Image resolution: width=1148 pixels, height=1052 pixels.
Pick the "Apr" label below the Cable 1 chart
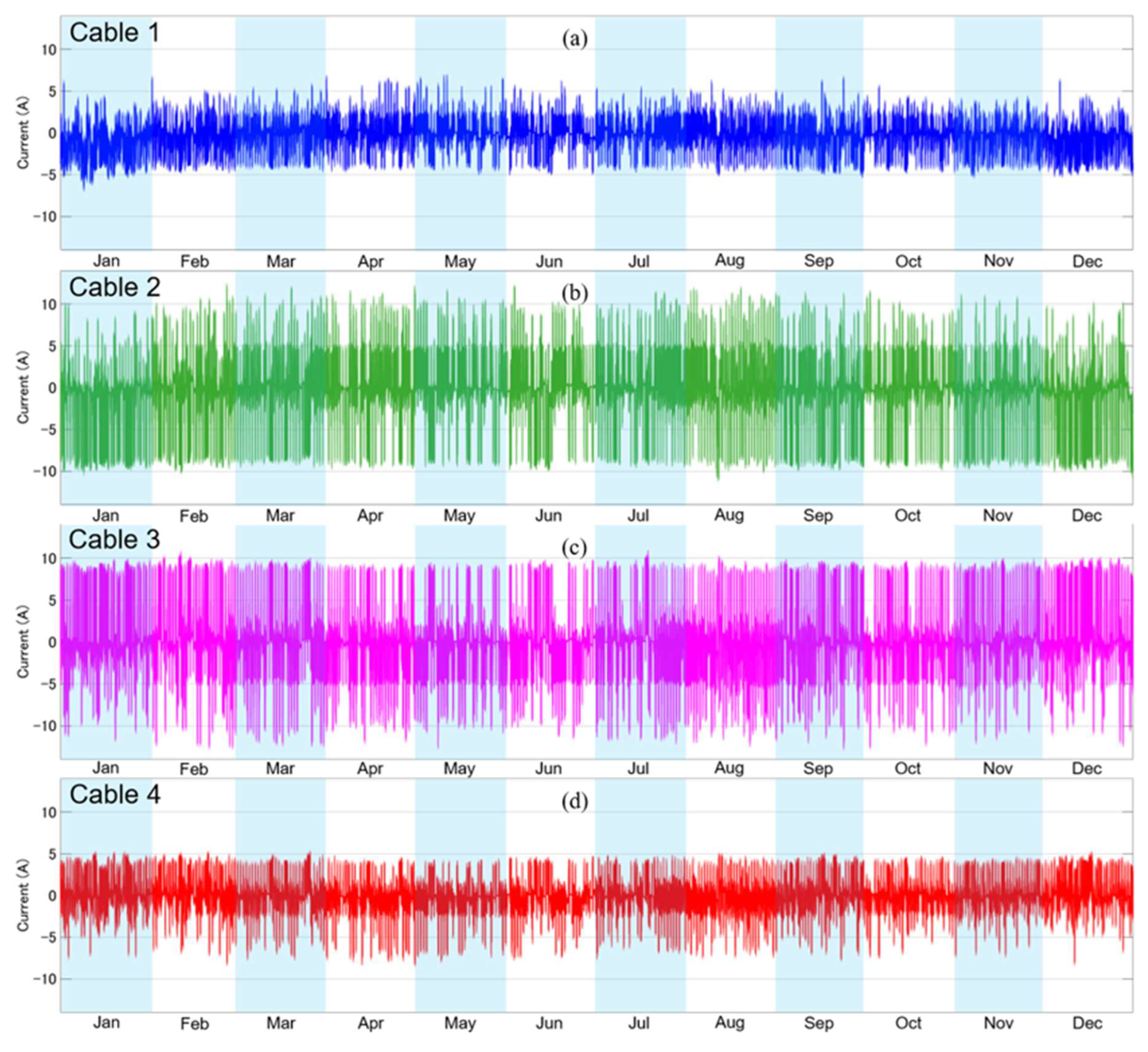[x=371, y=262]
